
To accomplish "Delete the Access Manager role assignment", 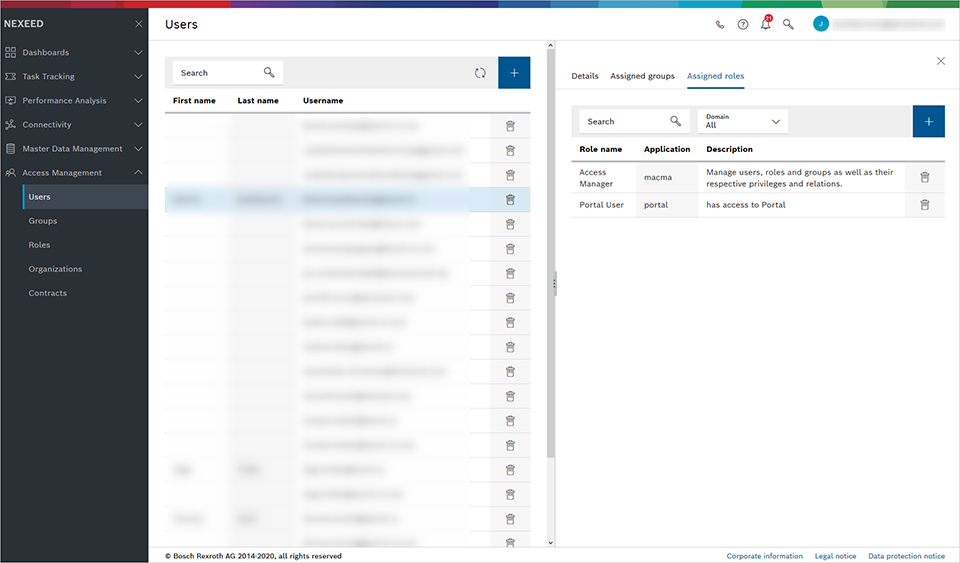I will [x=924, y=177].
